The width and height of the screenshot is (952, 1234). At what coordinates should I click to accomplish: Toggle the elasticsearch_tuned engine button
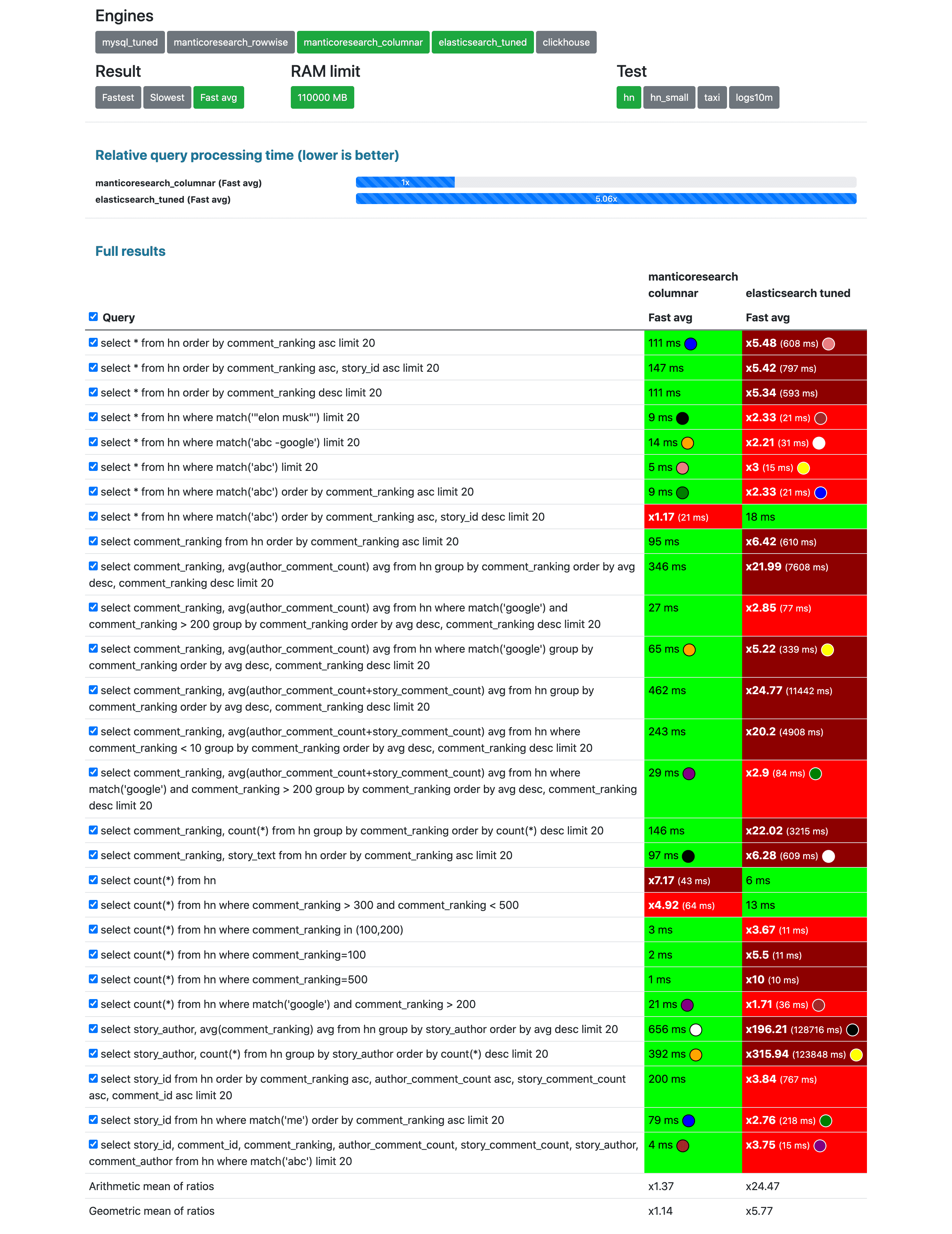click(483, 43)
